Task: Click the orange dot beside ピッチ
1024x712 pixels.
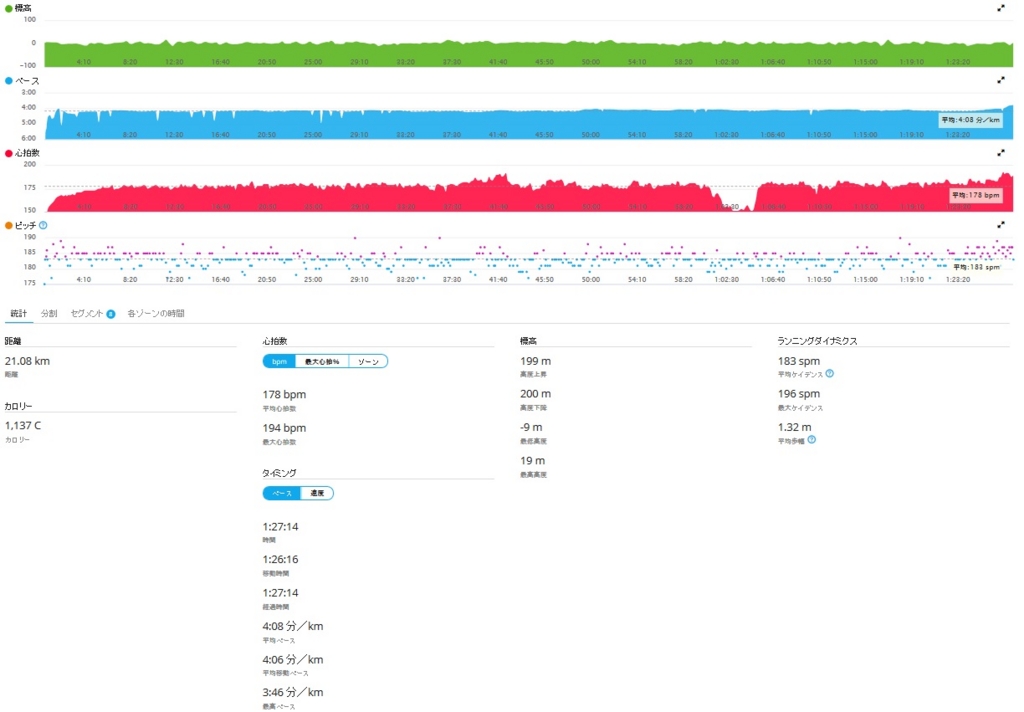Action: (x=8, y=225)
